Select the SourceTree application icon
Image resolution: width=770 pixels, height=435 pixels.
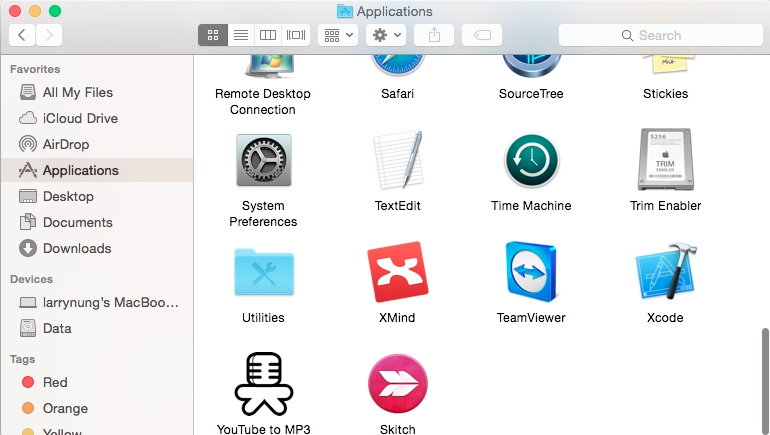point(531,66)
